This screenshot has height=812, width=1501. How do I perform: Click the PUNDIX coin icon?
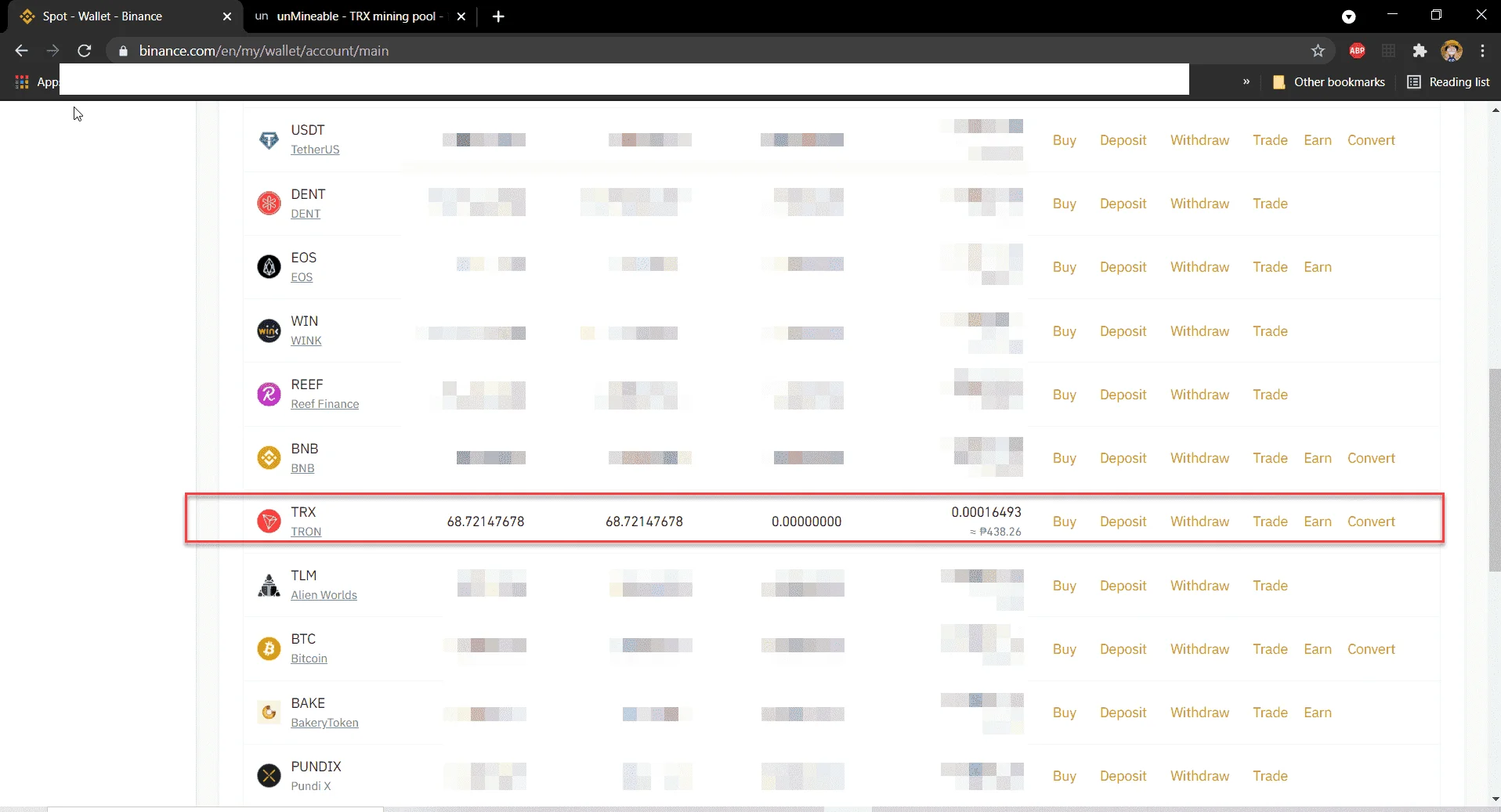pos(269,775)
